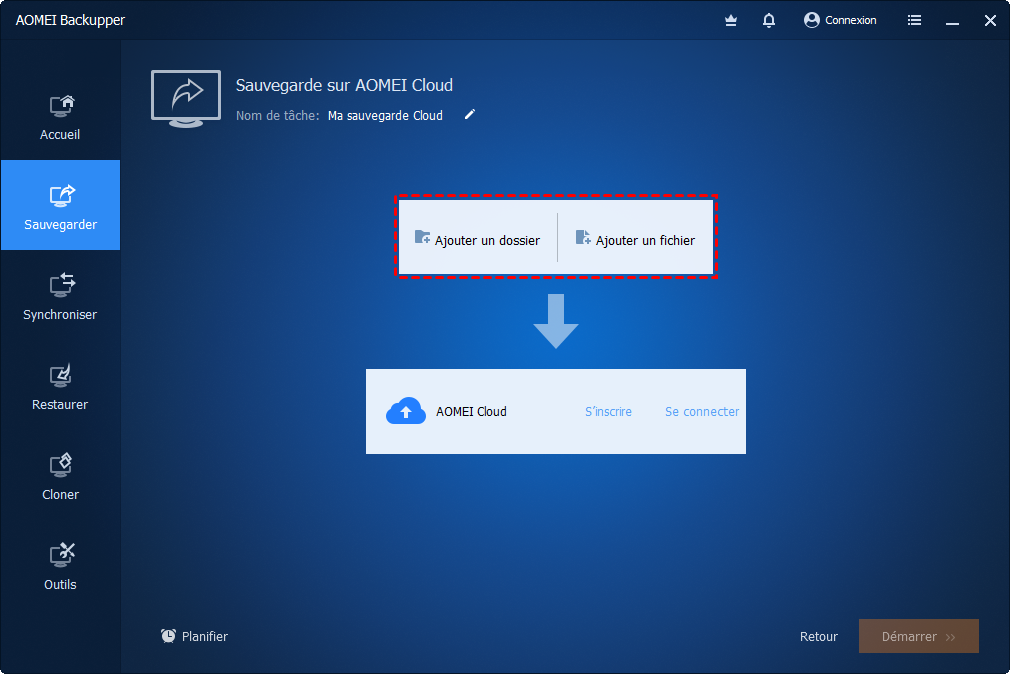Open the hamburger list menu
Viewport: 1010px width, 674px height.
click(914, 21)
